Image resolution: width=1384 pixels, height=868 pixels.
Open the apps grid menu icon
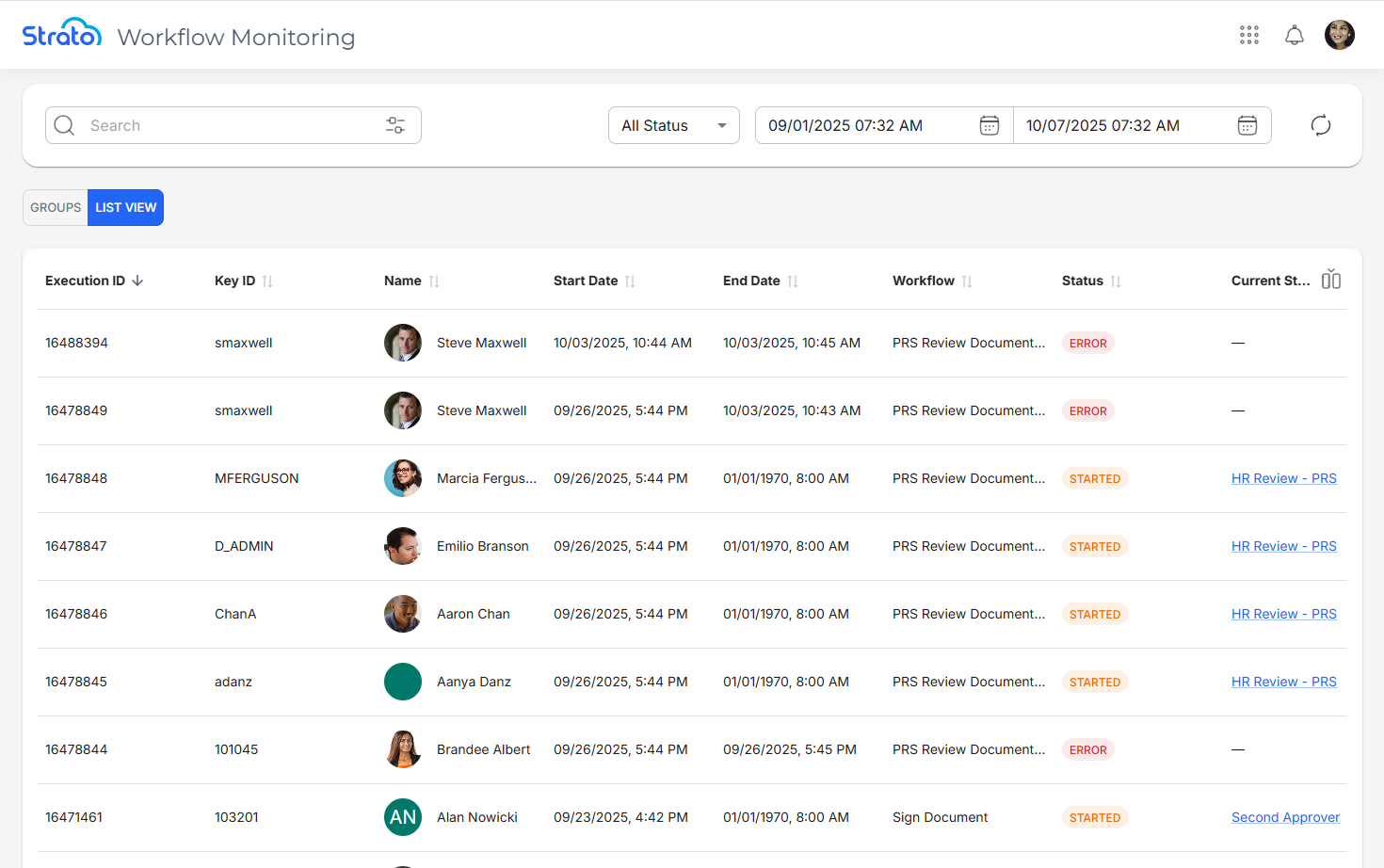point(1249,35)
